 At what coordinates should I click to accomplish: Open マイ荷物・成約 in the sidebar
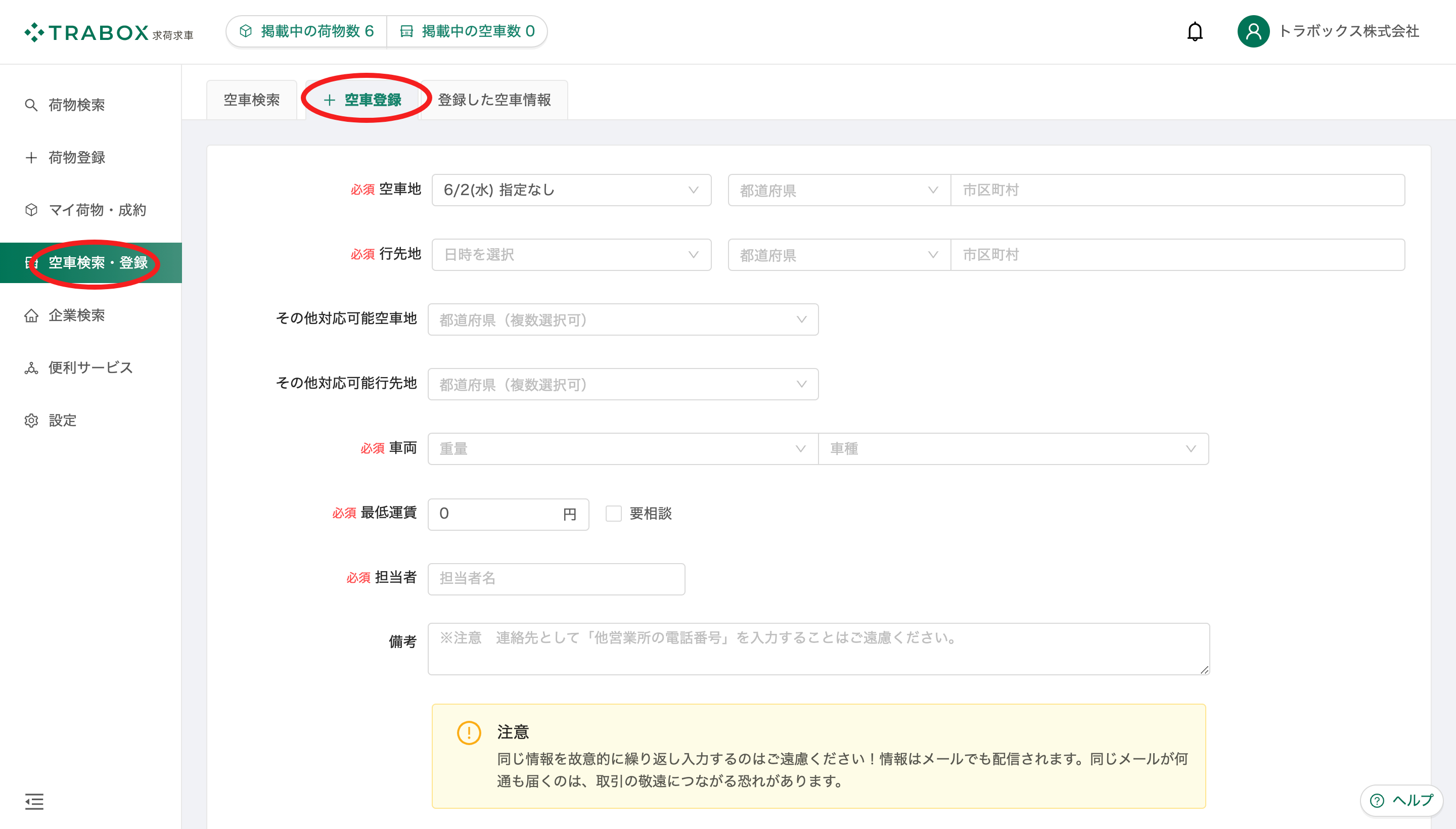click(x=90, y=210)
